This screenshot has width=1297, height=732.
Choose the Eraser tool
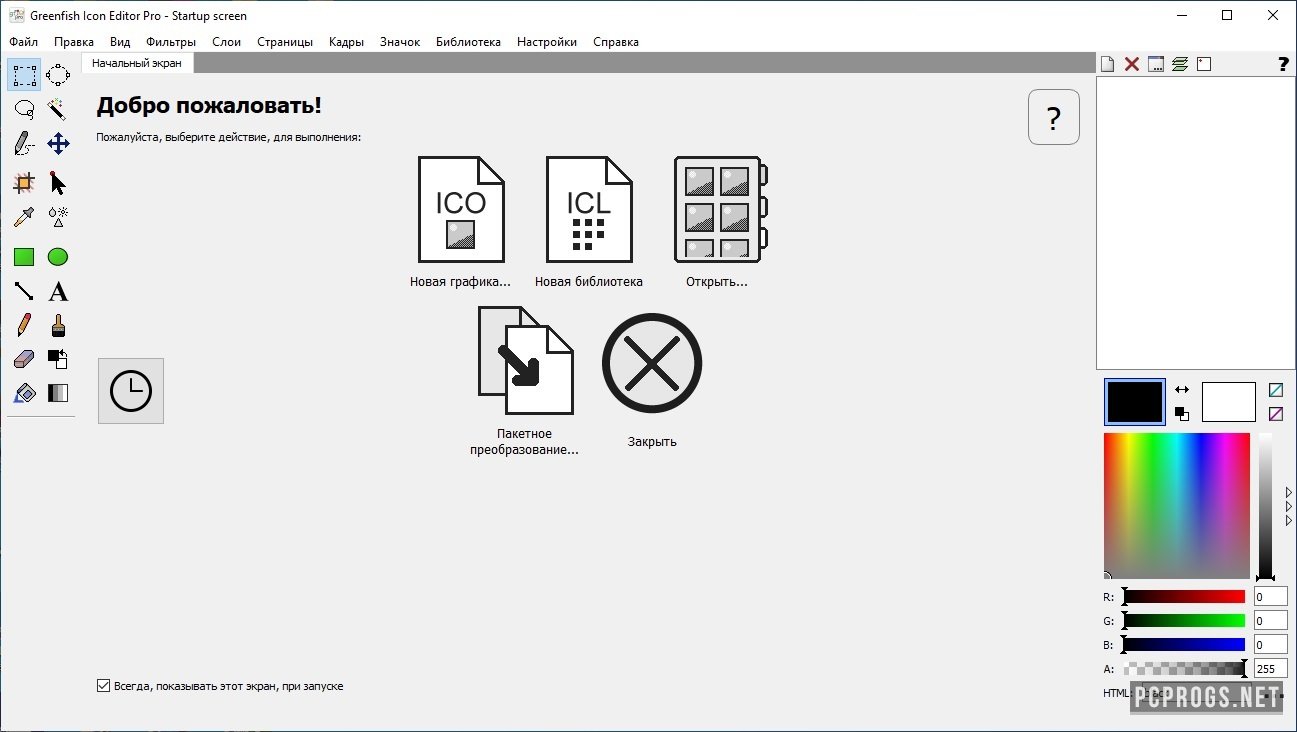coord(24,359)
